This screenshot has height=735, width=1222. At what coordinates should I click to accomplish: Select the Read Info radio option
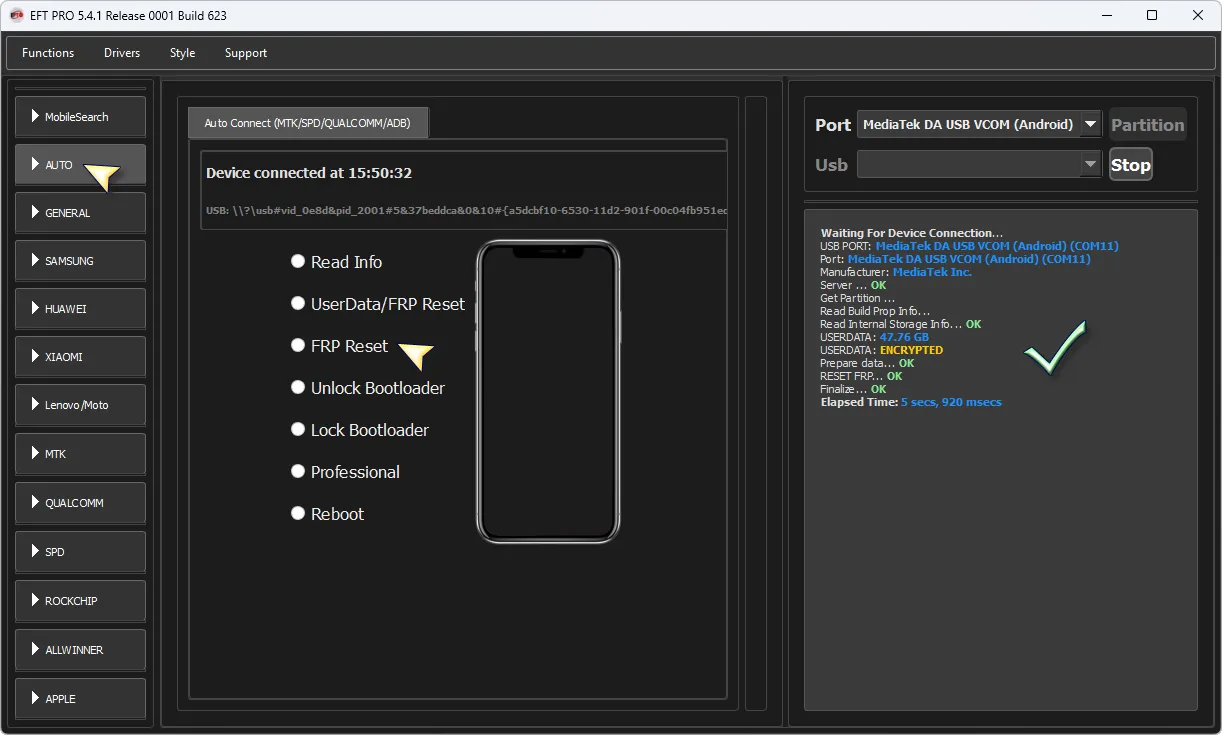point(298,261)
